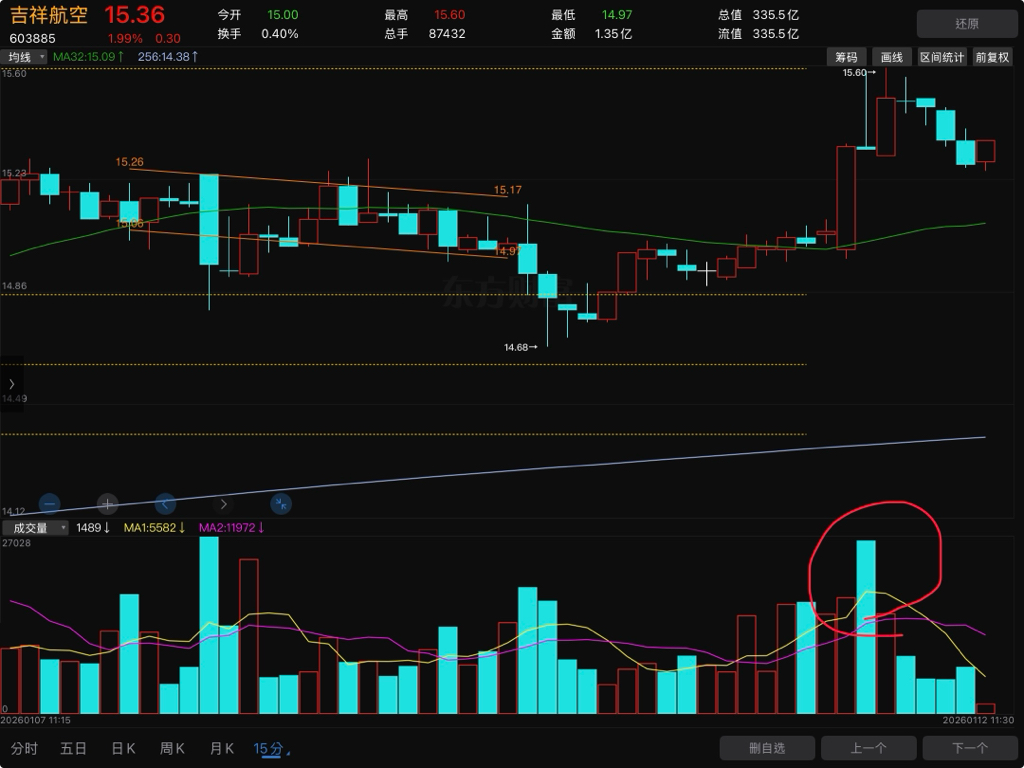This screenshot has width=1024, height=768.
Task: Switch to the 周K tab
Action: pyautogui.click(x=172, y=748)
